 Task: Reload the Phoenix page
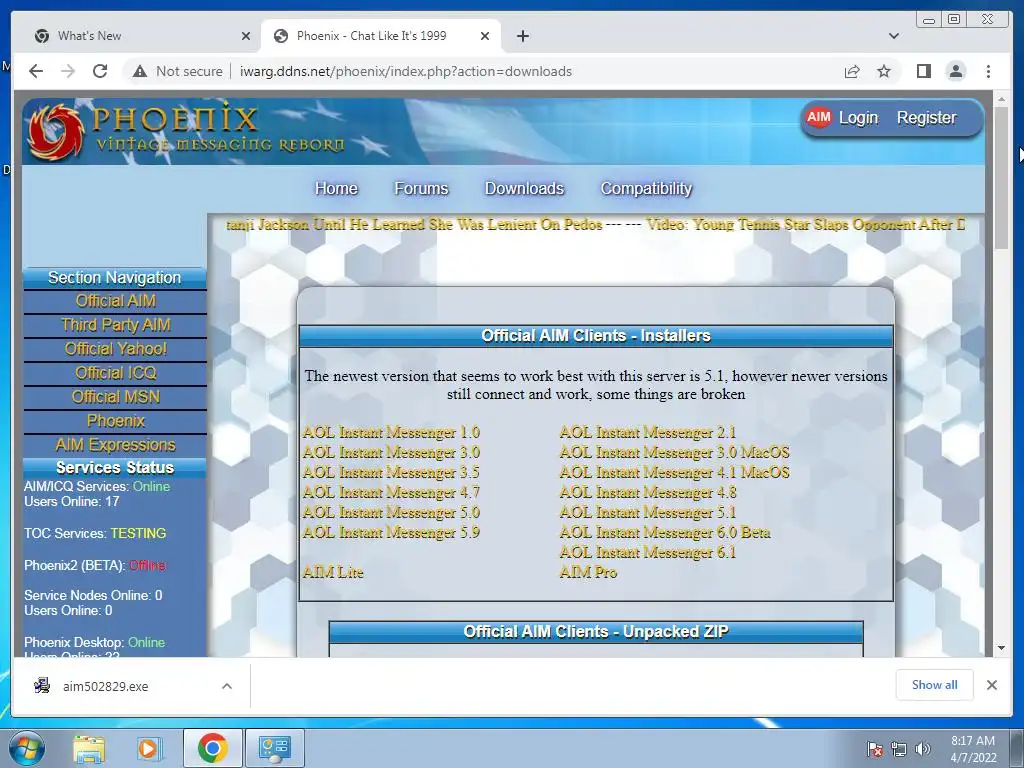coord(100,71)
